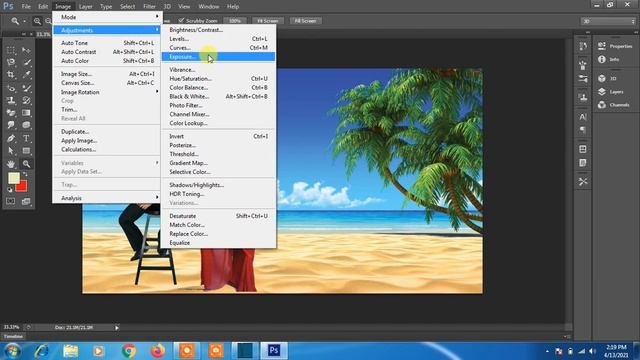Choose Color Balance adjustment
The image size is (640, 360).
(x=218, y=87)
